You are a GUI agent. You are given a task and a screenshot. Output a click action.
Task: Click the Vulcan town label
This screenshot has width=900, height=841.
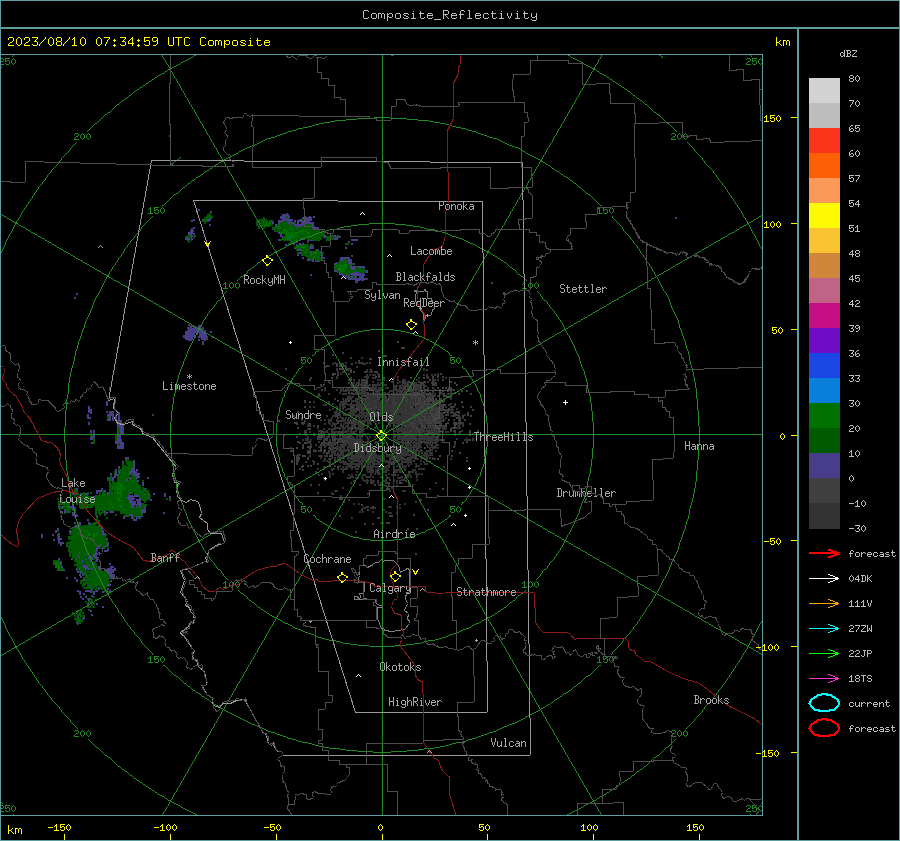click(508, 743)
